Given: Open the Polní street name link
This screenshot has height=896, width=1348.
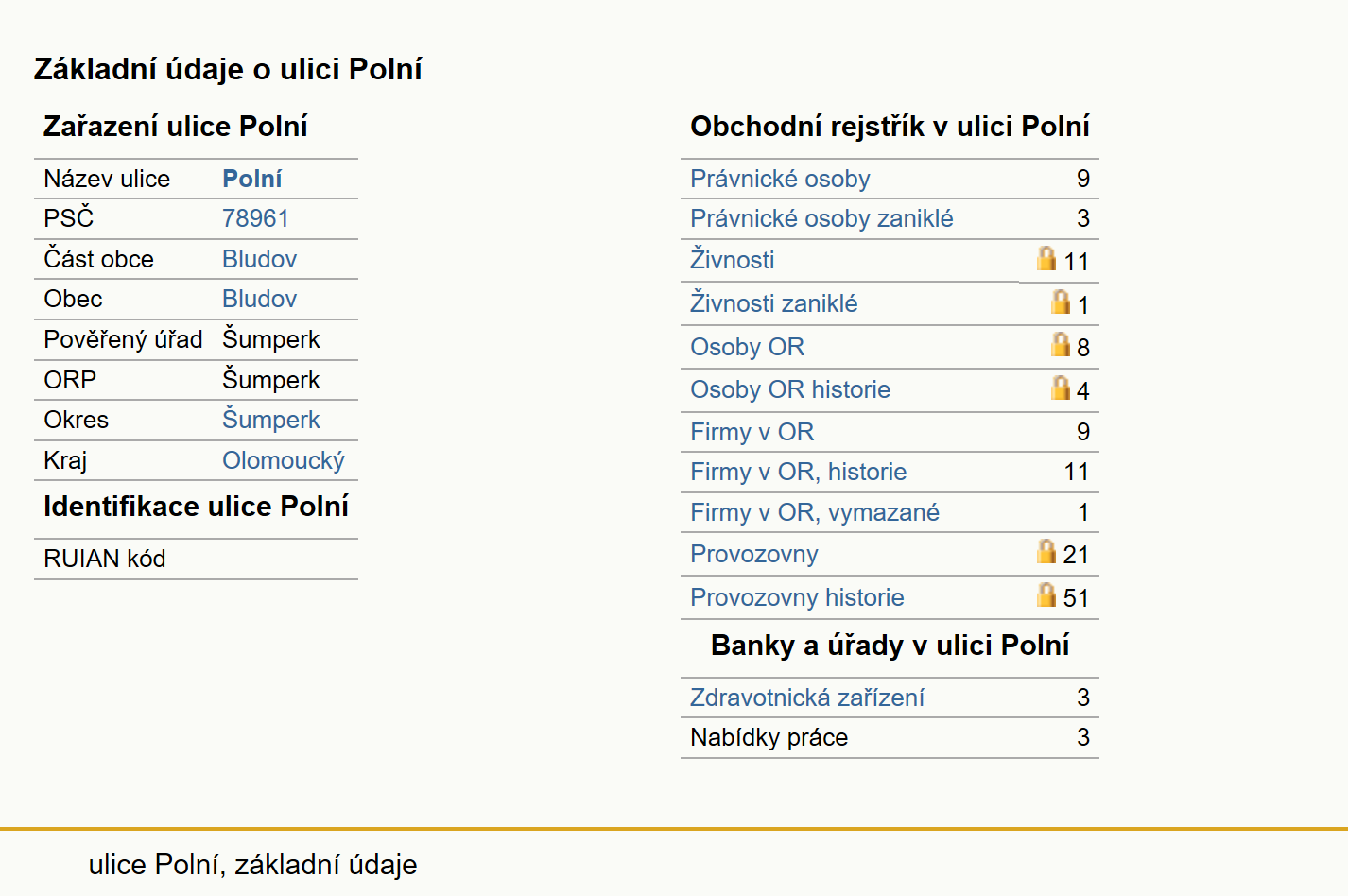Looking at the screenshot, I should coord(252,179).
